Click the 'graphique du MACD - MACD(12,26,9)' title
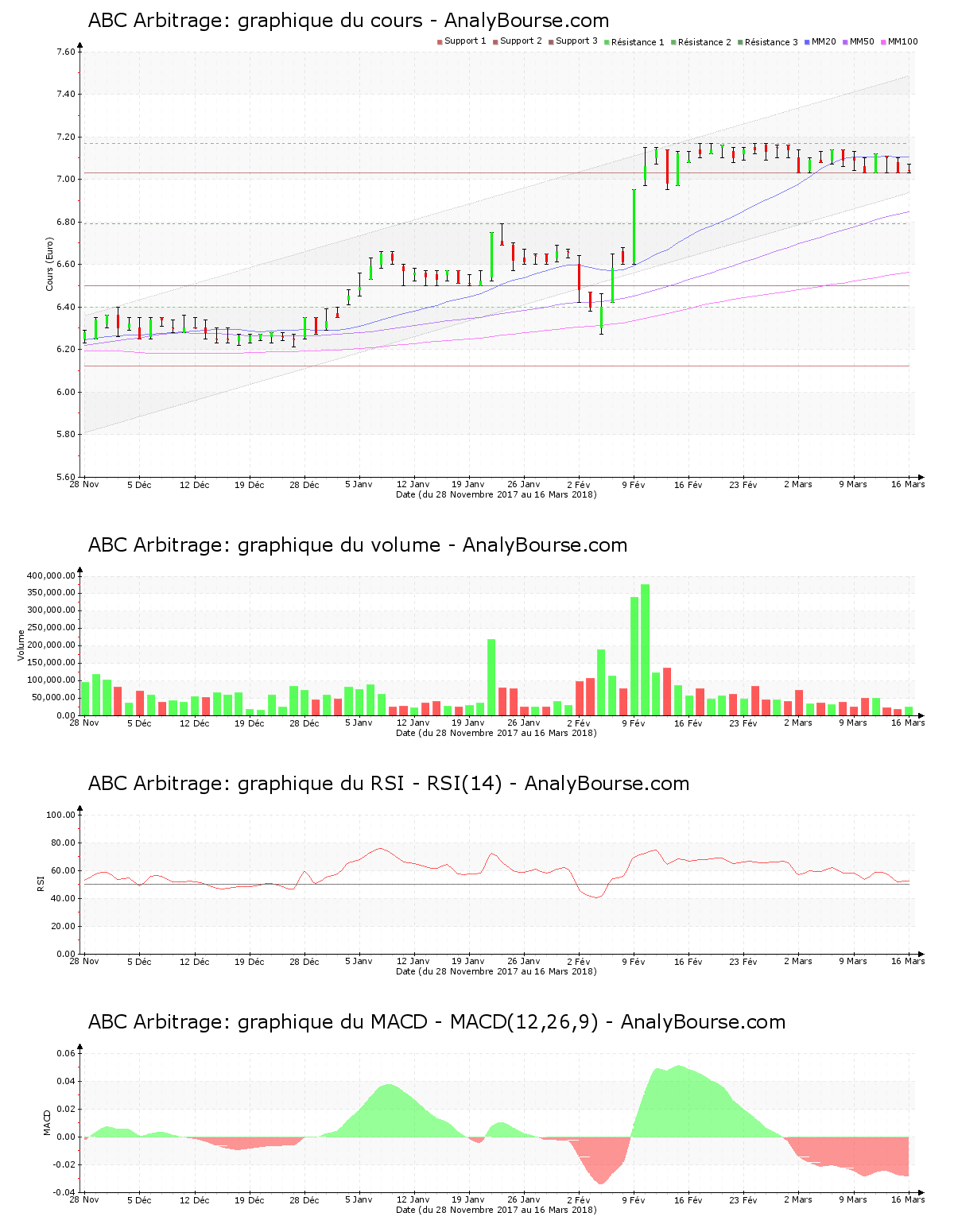This screenshot has width=954, height=1232. pos(436,1022)
